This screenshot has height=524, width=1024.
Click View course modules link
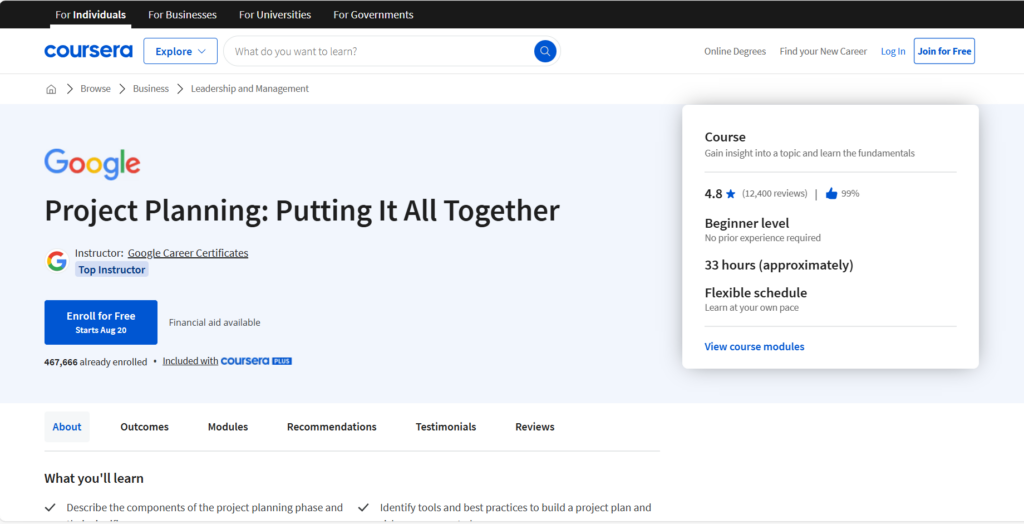[x=754, y=346]
